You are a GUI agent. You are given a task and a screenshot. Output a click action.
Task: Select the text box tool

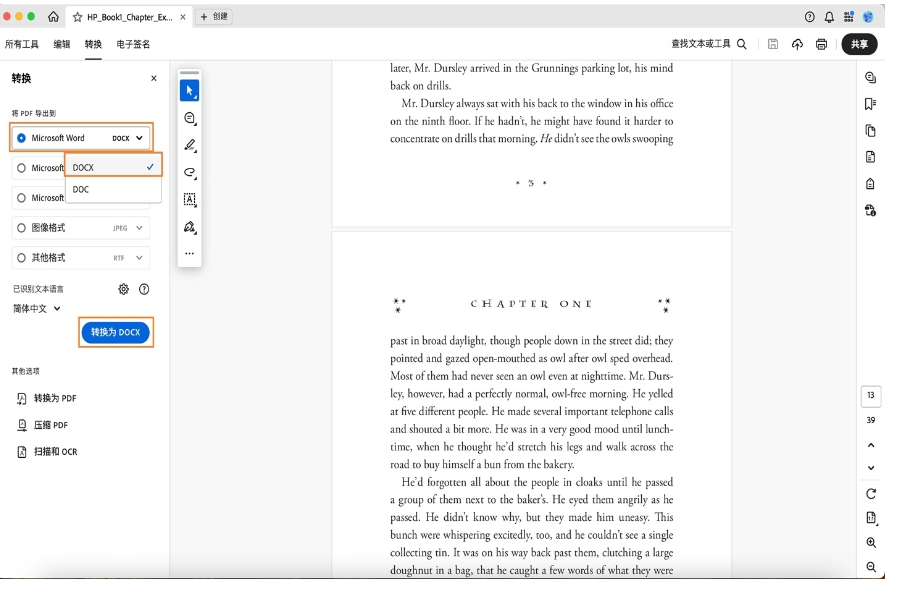coord(190,199)
